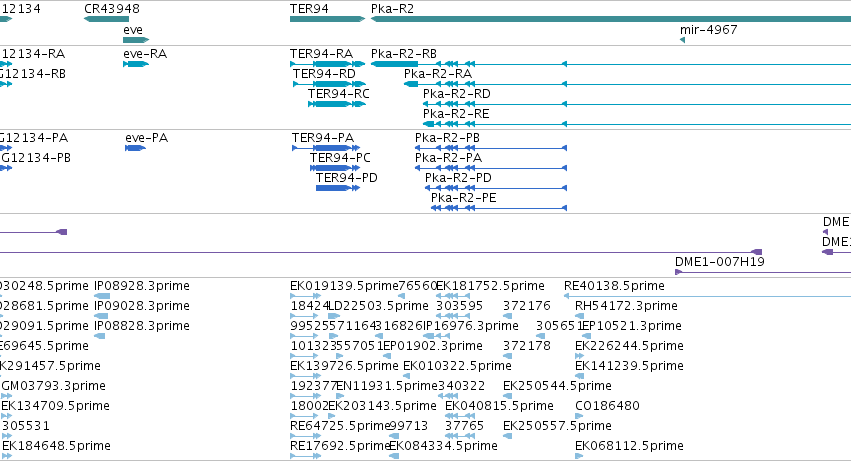Image resolution: width=851 pixels, height=461 pixels.
Task: Click the EK203143.5prime EST label
Action: [382, 406]
